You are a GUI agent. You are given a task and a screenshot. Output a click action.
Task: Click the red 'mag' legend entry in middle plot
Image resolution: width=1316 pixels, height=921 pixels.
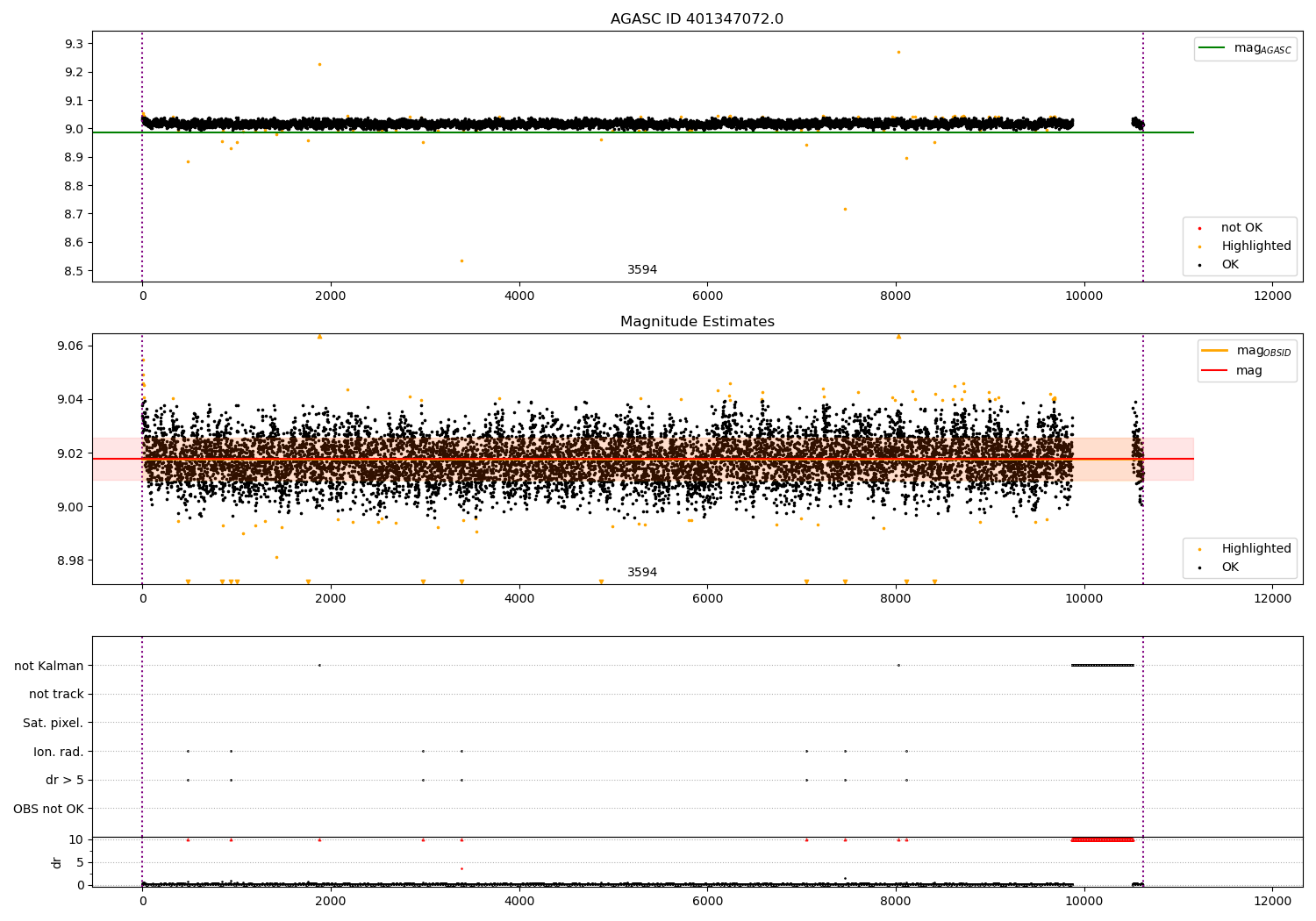pos(1232,370)
